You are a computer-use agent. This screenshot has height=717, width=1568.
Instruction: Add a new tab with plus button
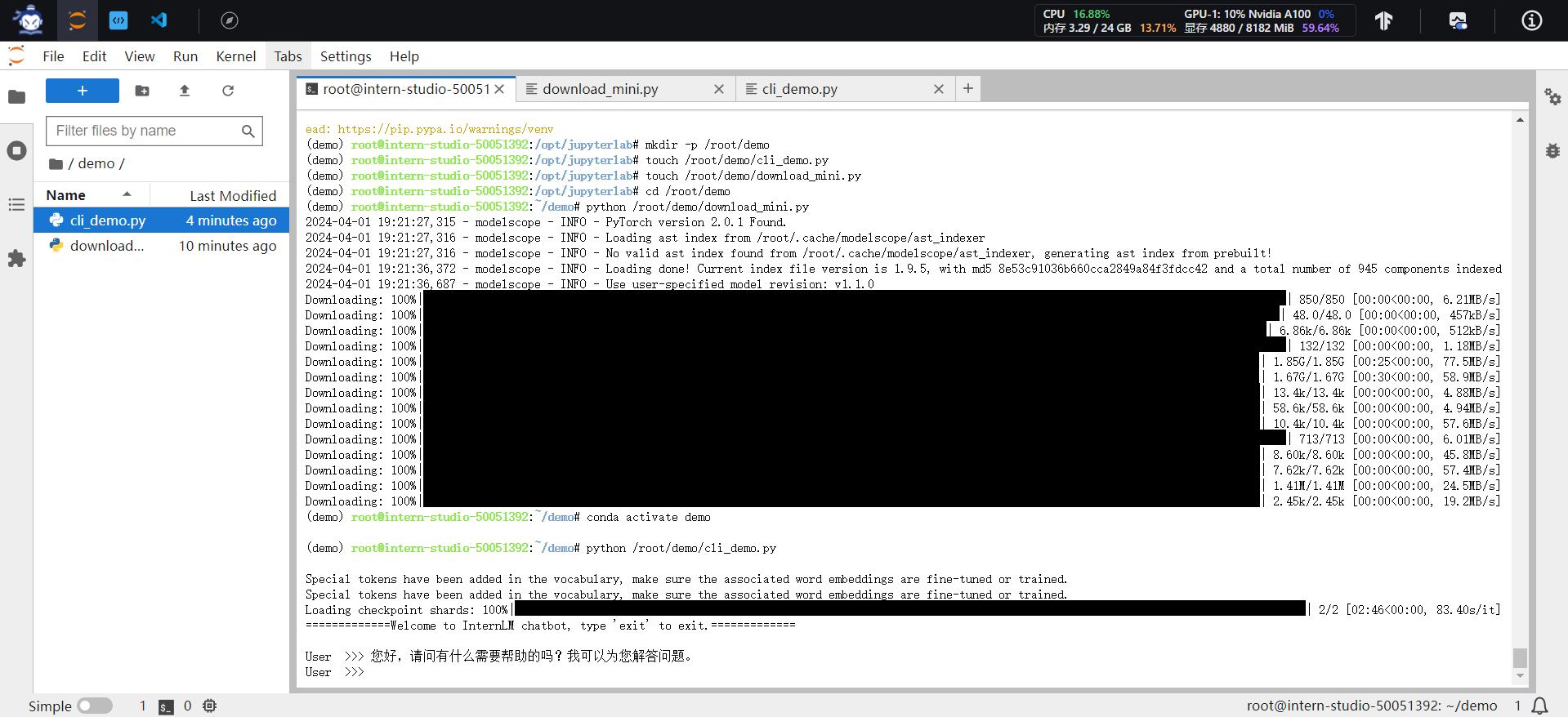pyautogui.click(x=968, y=88)
